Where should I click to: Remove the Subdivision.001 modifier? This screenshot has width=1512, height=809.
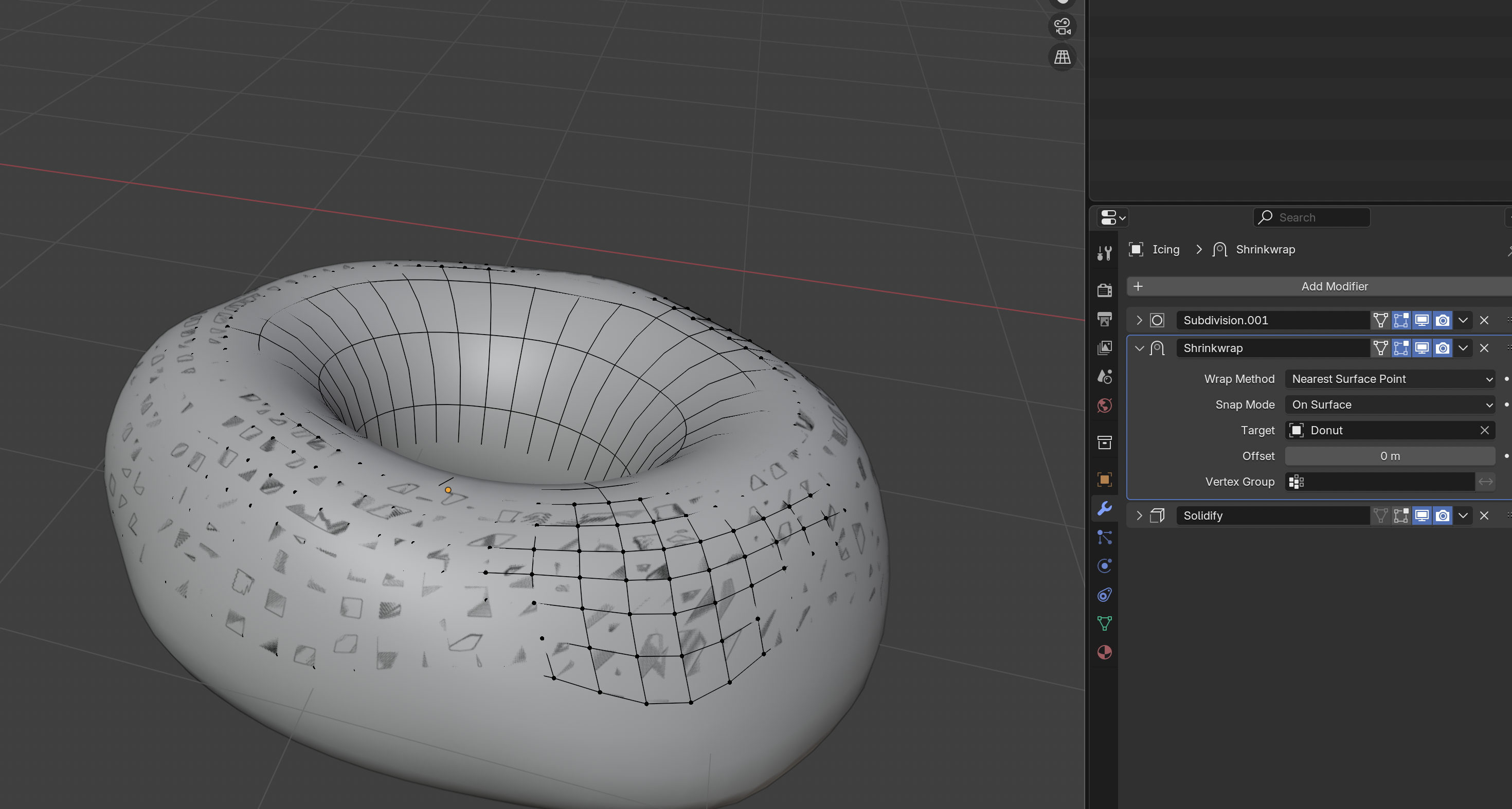coord(1484,320)
